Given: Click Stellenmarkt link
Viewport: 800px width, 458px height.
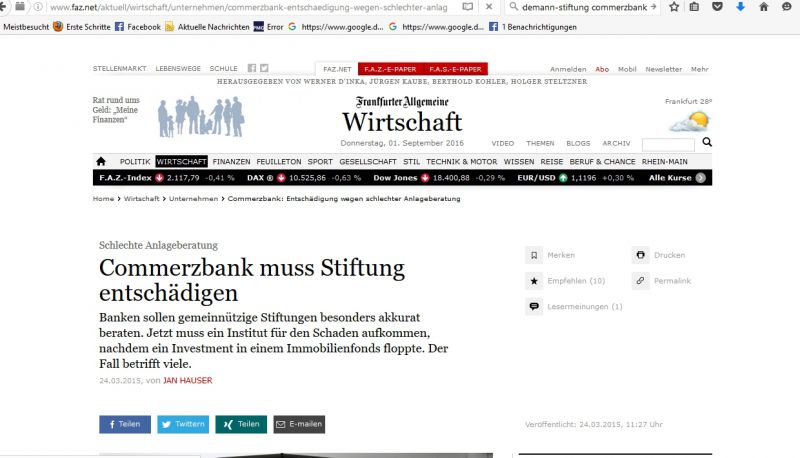Looking at the screenshot, I should point(119,68).
